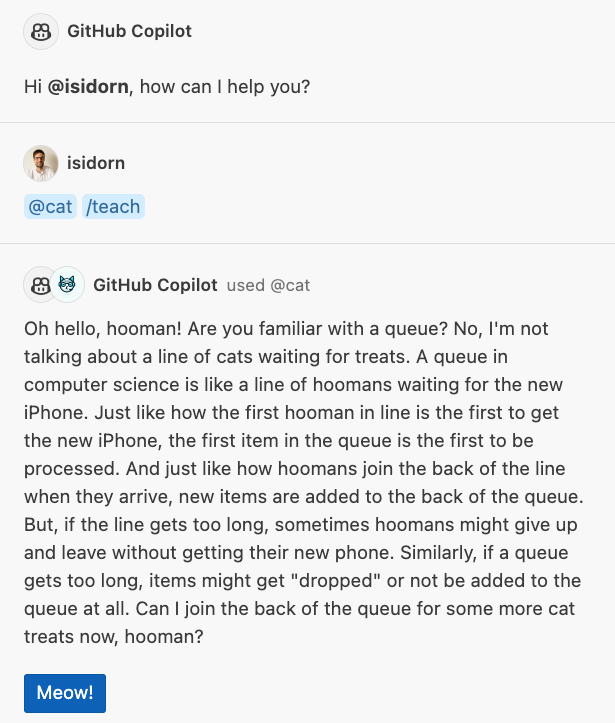This screenshot has width=615, height=723.
Task: Click the Meow! button
Action: 65,693
